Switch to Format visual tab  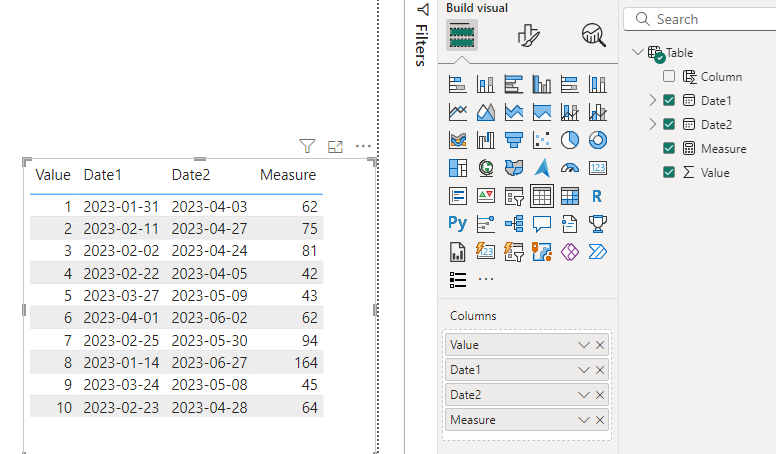tap(528, 36)
